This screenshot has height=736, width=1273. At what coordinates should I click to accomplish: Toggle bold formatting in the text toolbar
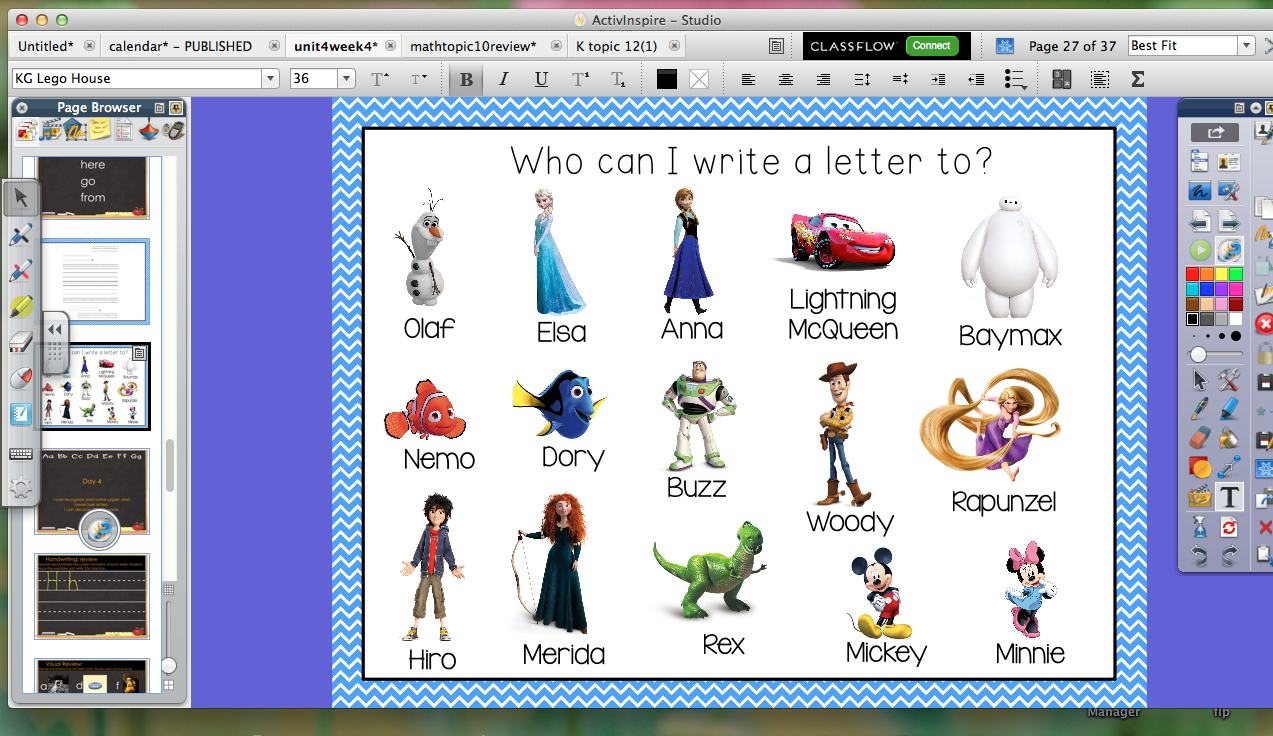coord(465,79)
